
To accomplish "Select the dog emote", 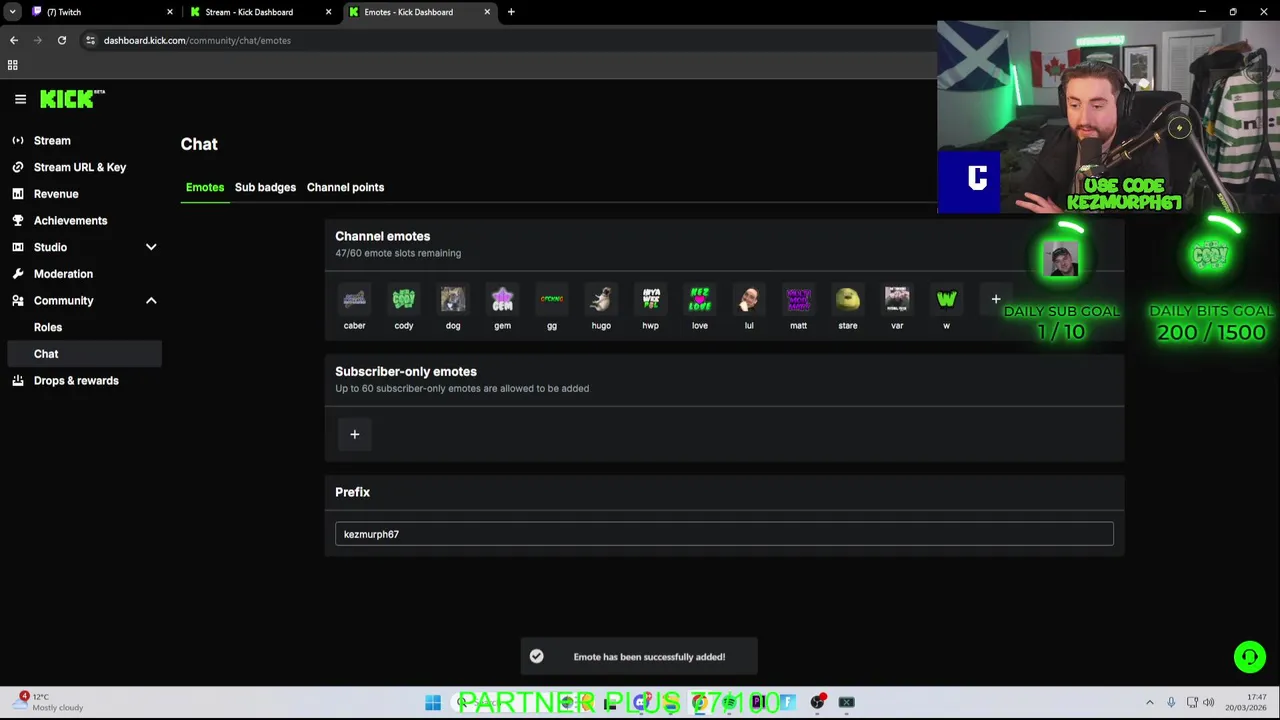I will click(453, 299).
